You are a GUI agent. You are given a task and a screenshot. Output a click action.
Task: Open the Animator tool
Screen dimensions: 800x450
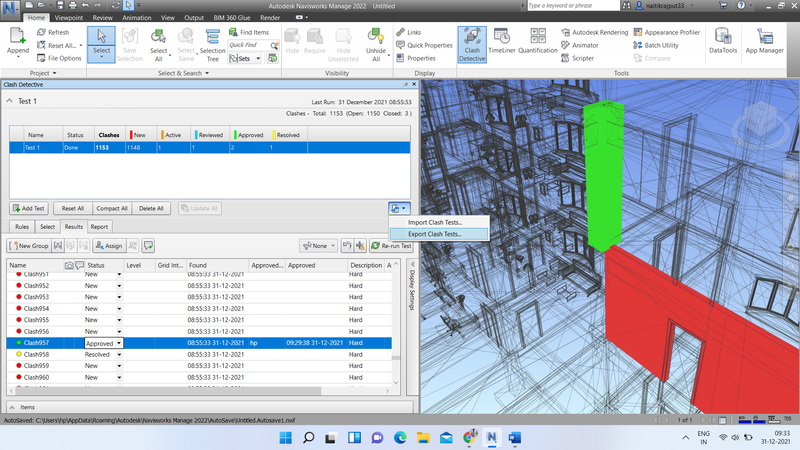point(580,45)
